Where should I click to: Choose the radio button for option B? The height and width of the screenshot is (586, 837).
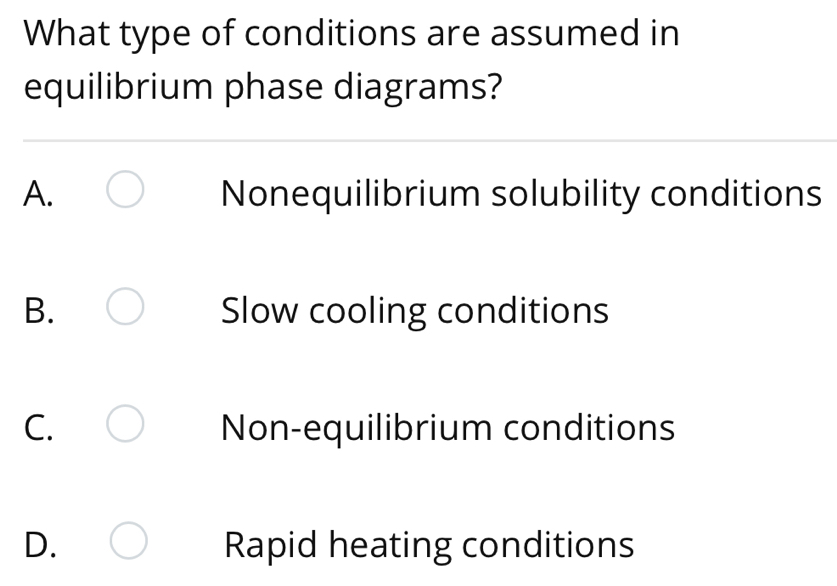coord(125,306)
